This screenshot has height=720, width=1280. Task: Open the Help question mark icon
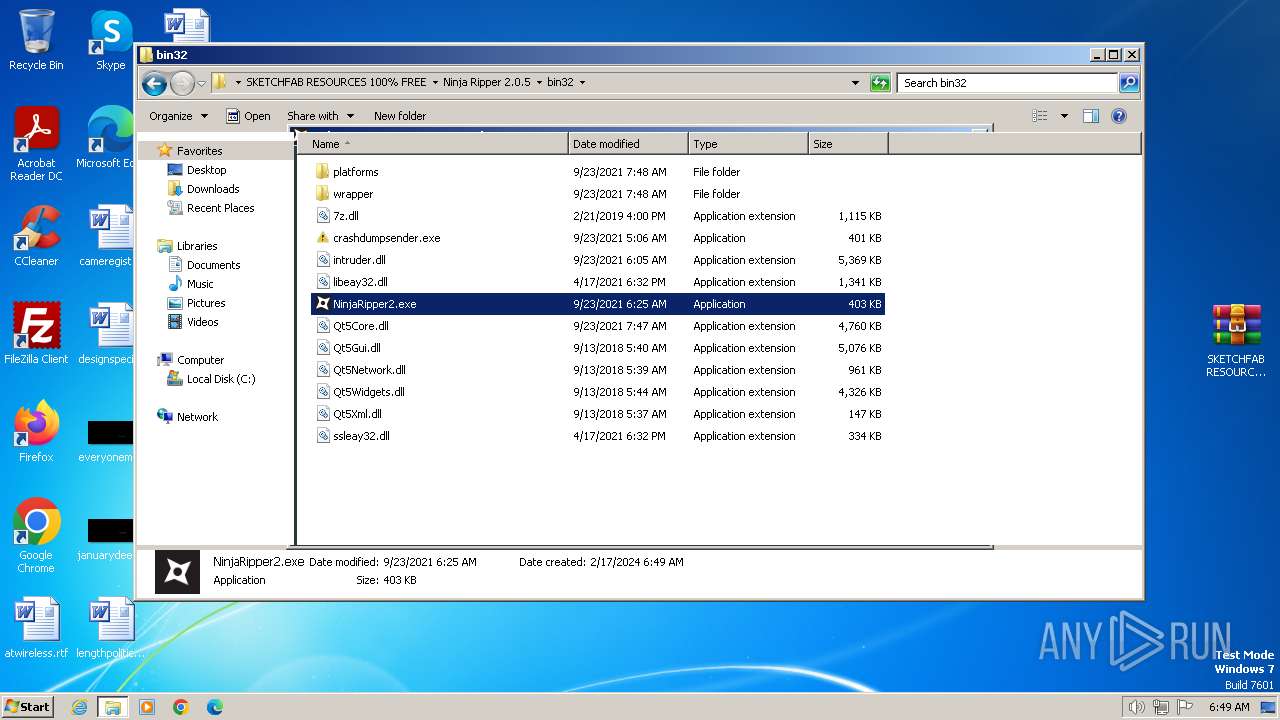(x=1119, y=116)
